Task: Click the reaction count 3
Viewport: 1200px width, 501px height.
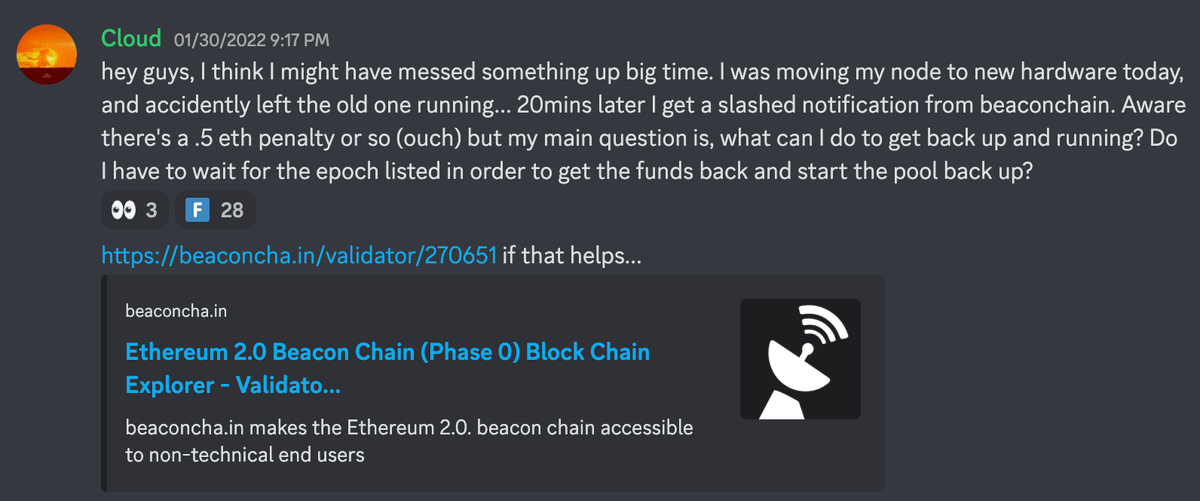Action: [x=152, y=211]
